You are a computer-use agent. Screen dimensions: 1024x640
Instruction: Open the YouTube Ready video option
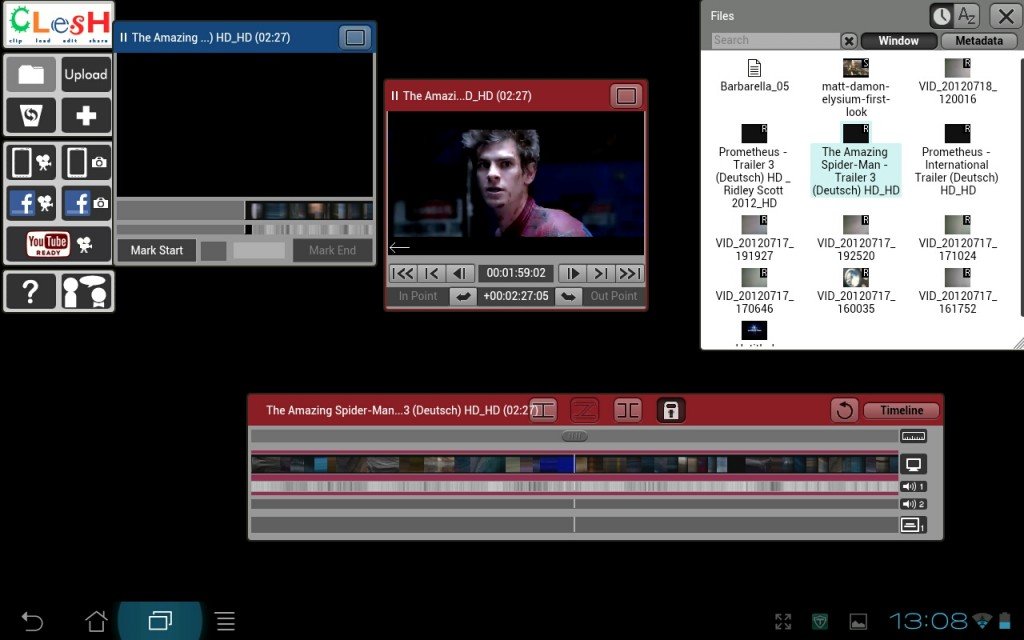point(58,244)
